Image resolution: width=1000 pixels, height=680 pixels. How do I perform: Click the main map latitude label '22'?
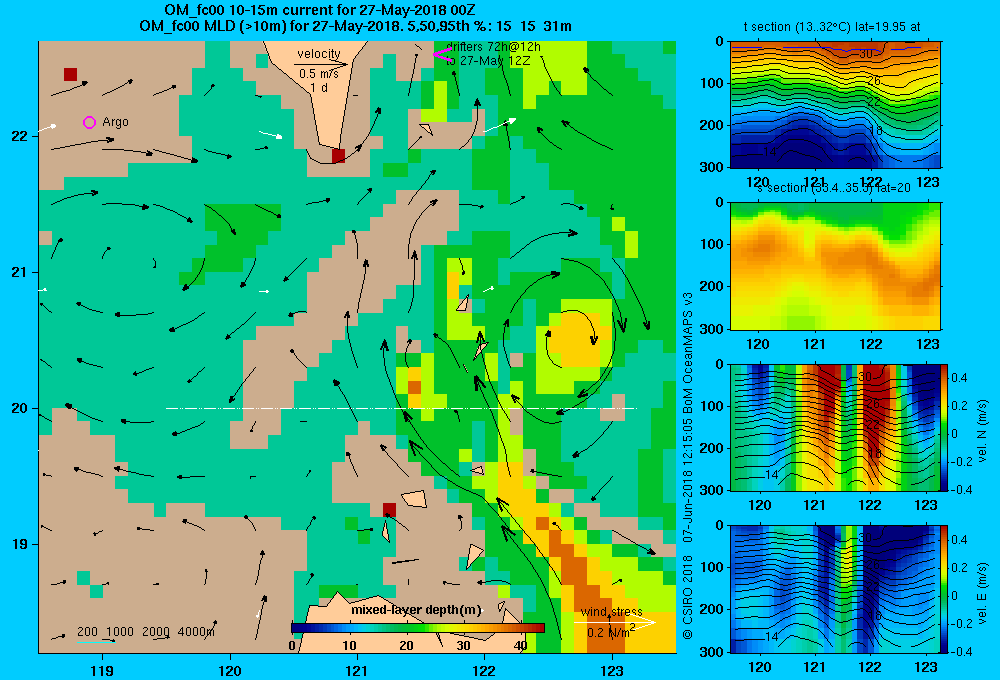click(x=19, y=136)
